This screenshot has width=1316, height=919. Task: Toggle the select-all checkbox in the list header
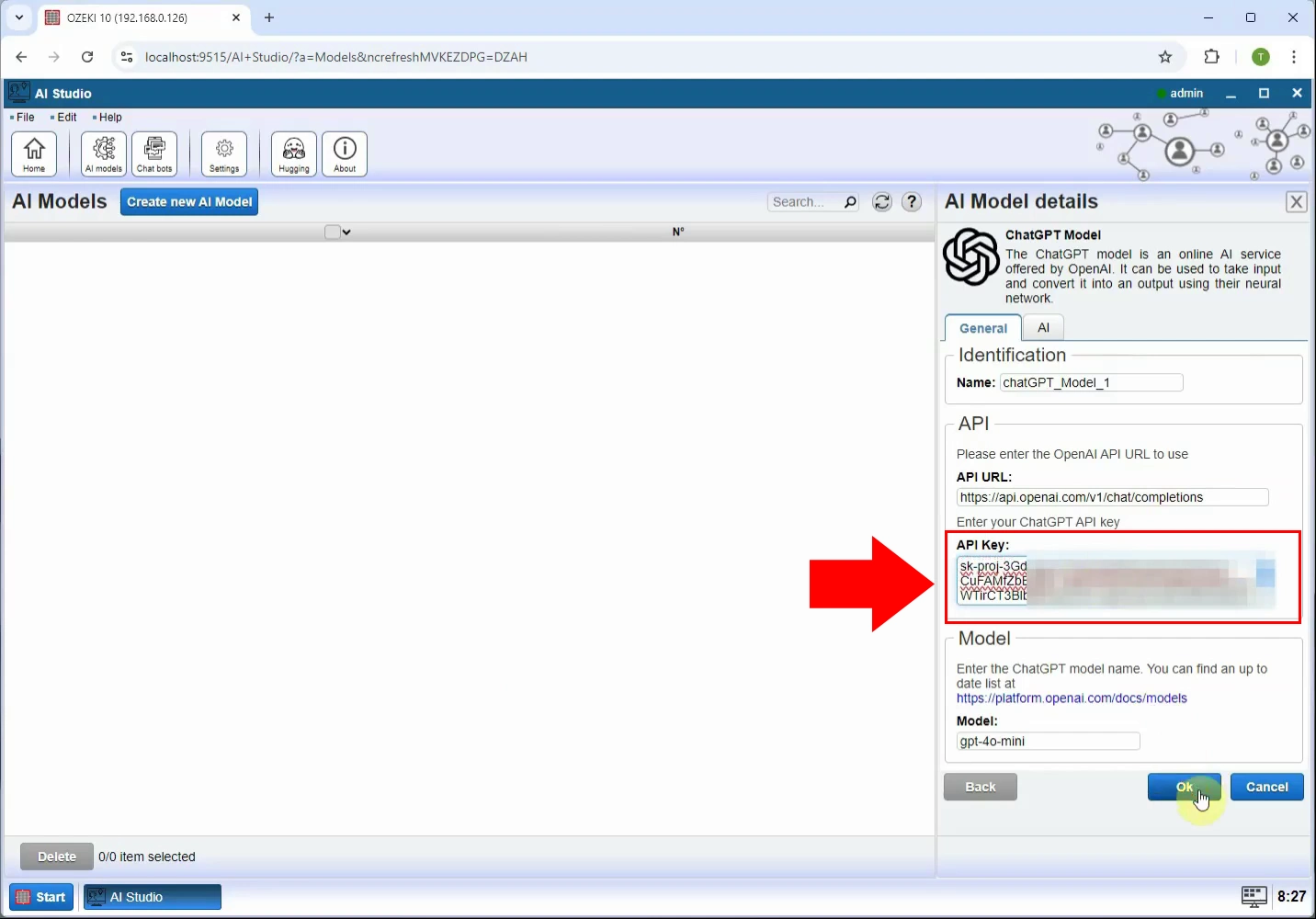(x=332, y=233)
